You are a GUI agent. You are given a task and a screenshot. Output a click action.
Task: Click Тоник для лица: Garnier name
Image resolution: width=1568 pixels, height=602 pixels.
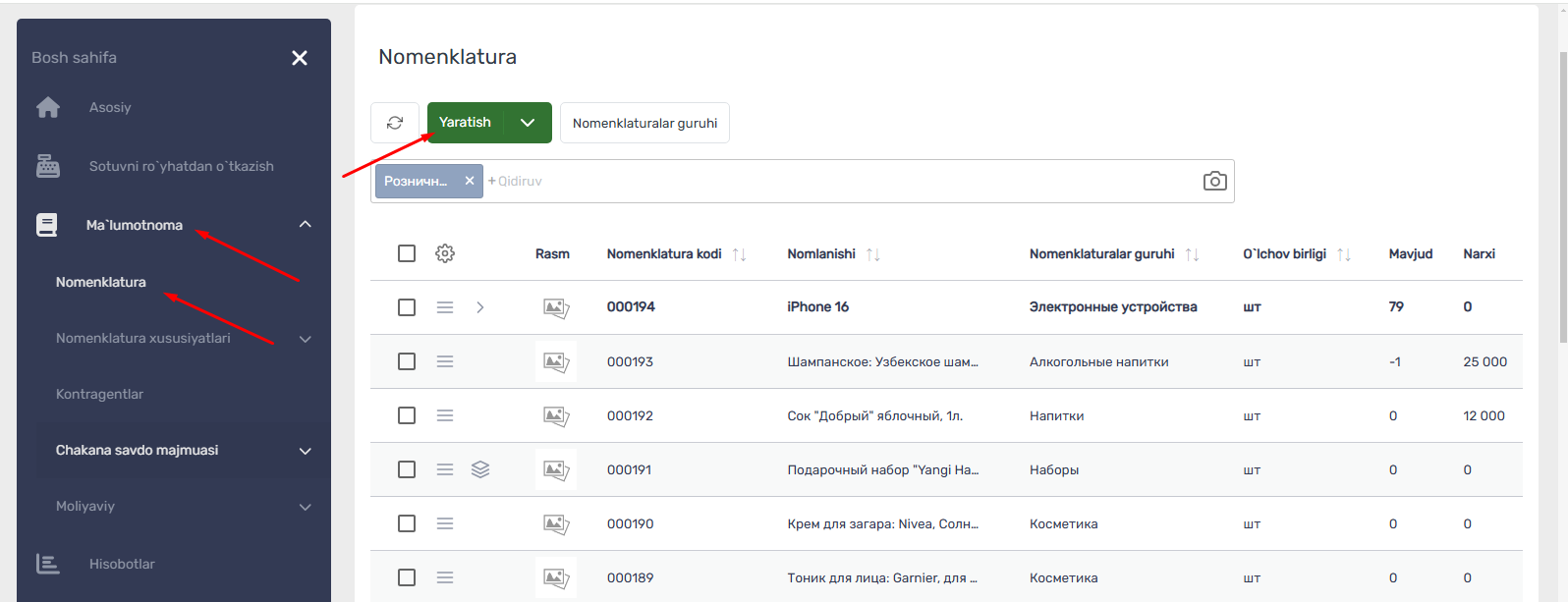(x=882, y=577)
